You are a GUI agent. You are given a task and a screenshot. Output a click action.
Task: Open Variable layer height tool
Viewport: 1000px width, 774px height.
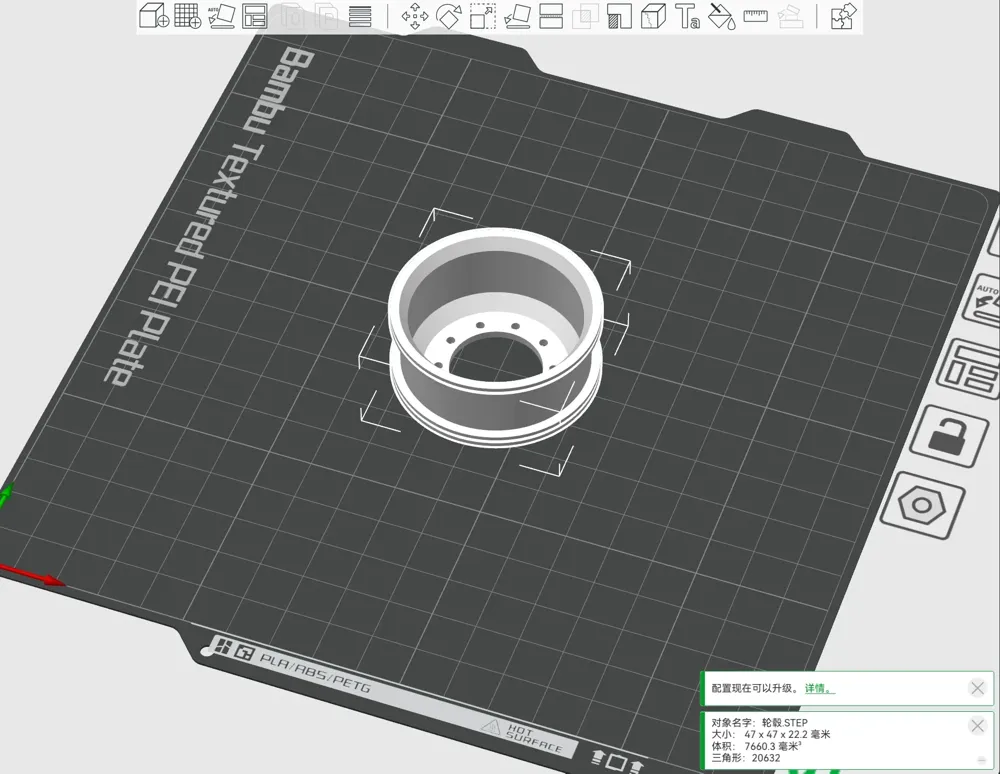[x=360, y=16]
